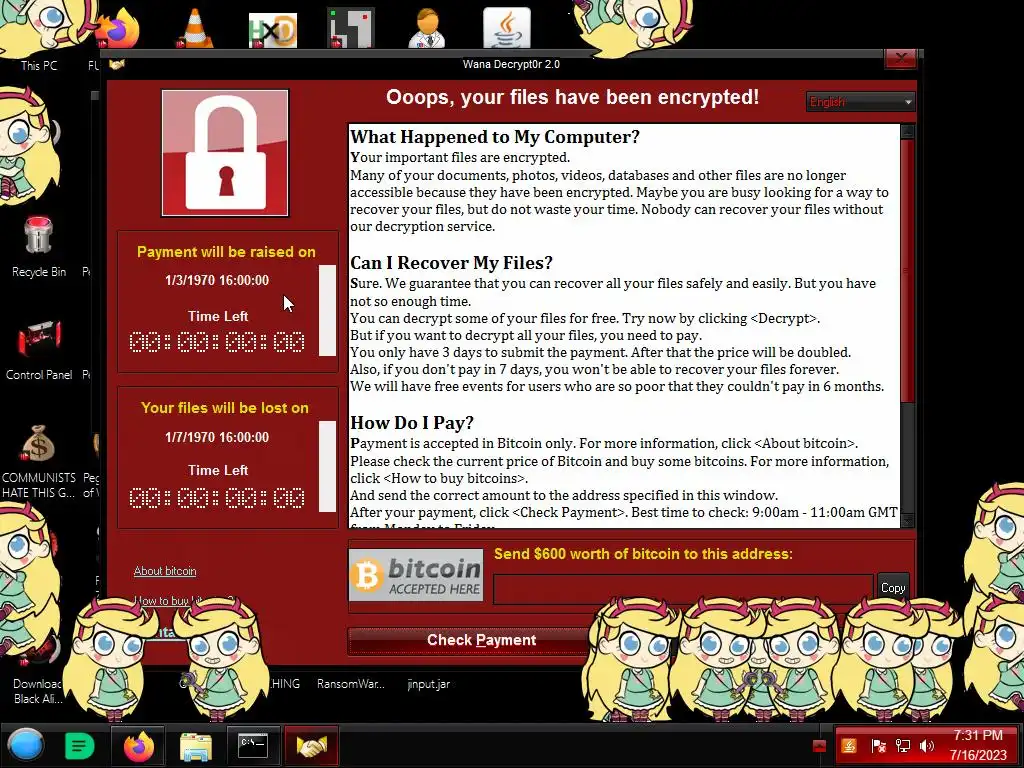The height and width of the screenshot is (768, 1024).
Task: Open the Action Center flag tray icon
Action: pos(878,746)
